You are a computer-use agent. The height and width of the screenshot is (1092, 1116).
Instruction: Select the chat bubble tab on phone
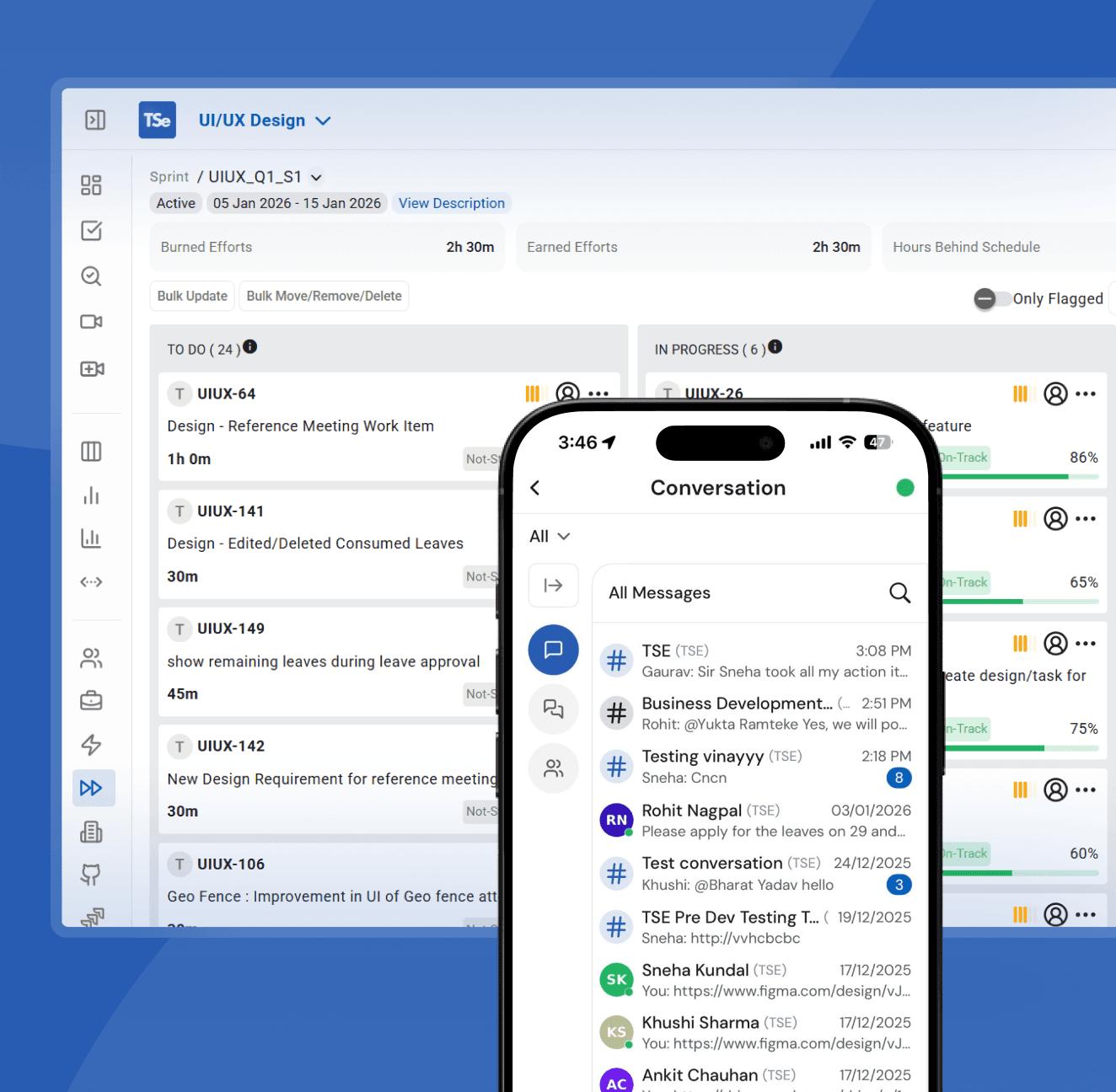point(553,650)
